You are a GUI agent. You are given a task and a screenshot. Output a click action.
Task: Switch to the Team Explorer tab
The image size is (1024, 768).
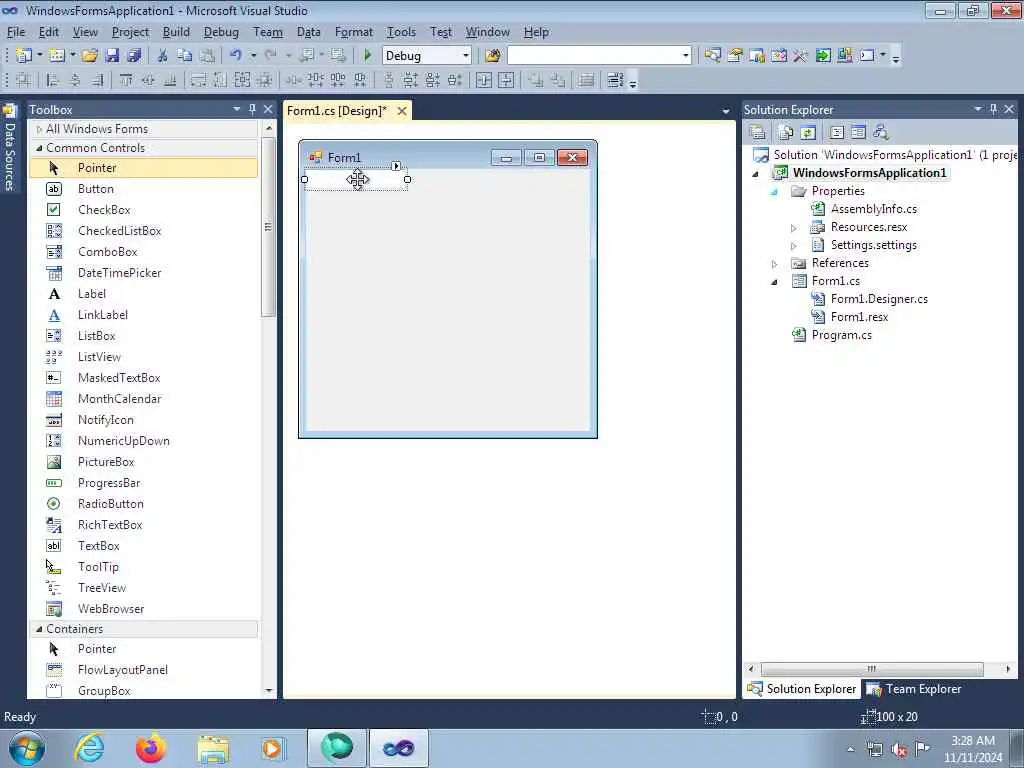pyautogui.click(x=914, y=689)
